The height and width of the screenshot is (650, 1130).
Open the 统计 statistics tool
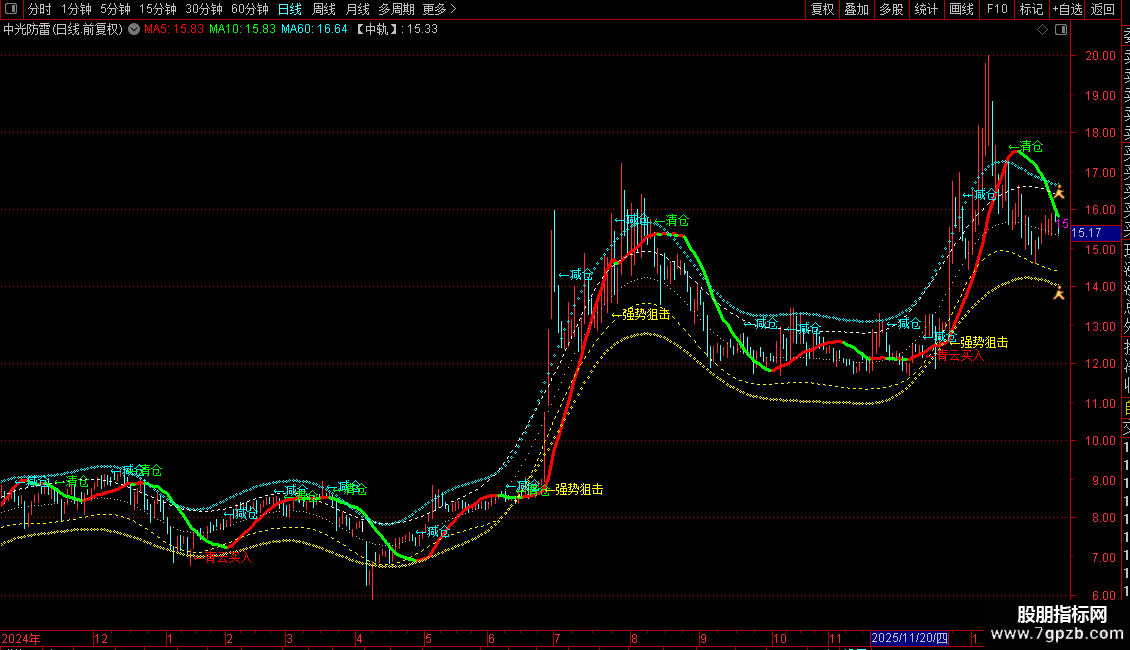[926, 9]
